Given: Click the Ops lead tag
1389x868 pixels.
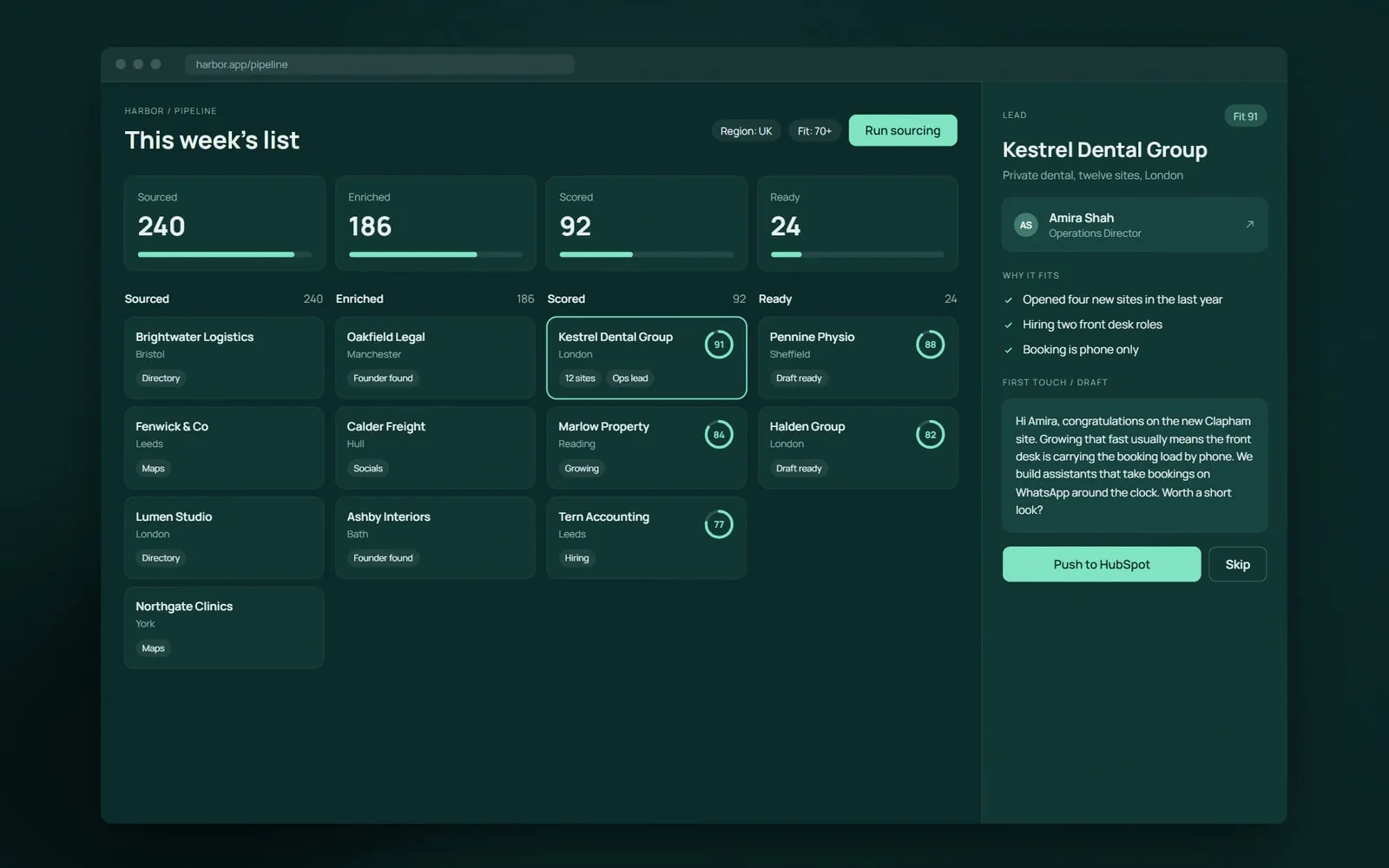Looking at the screenshot, I should pyautogui.click(x=630, y=378).
